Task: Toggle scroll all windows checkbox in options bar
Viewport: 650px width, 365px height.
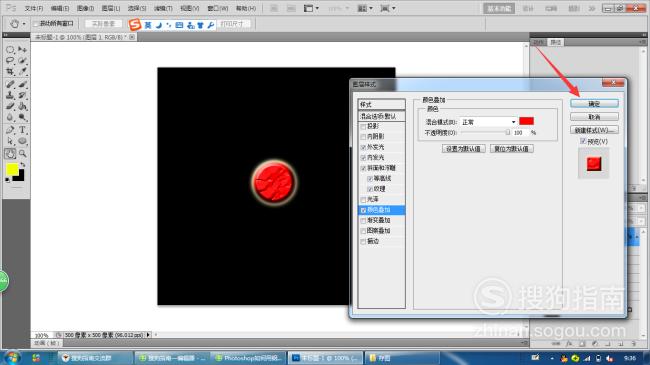Action: [x=36, y=24]
